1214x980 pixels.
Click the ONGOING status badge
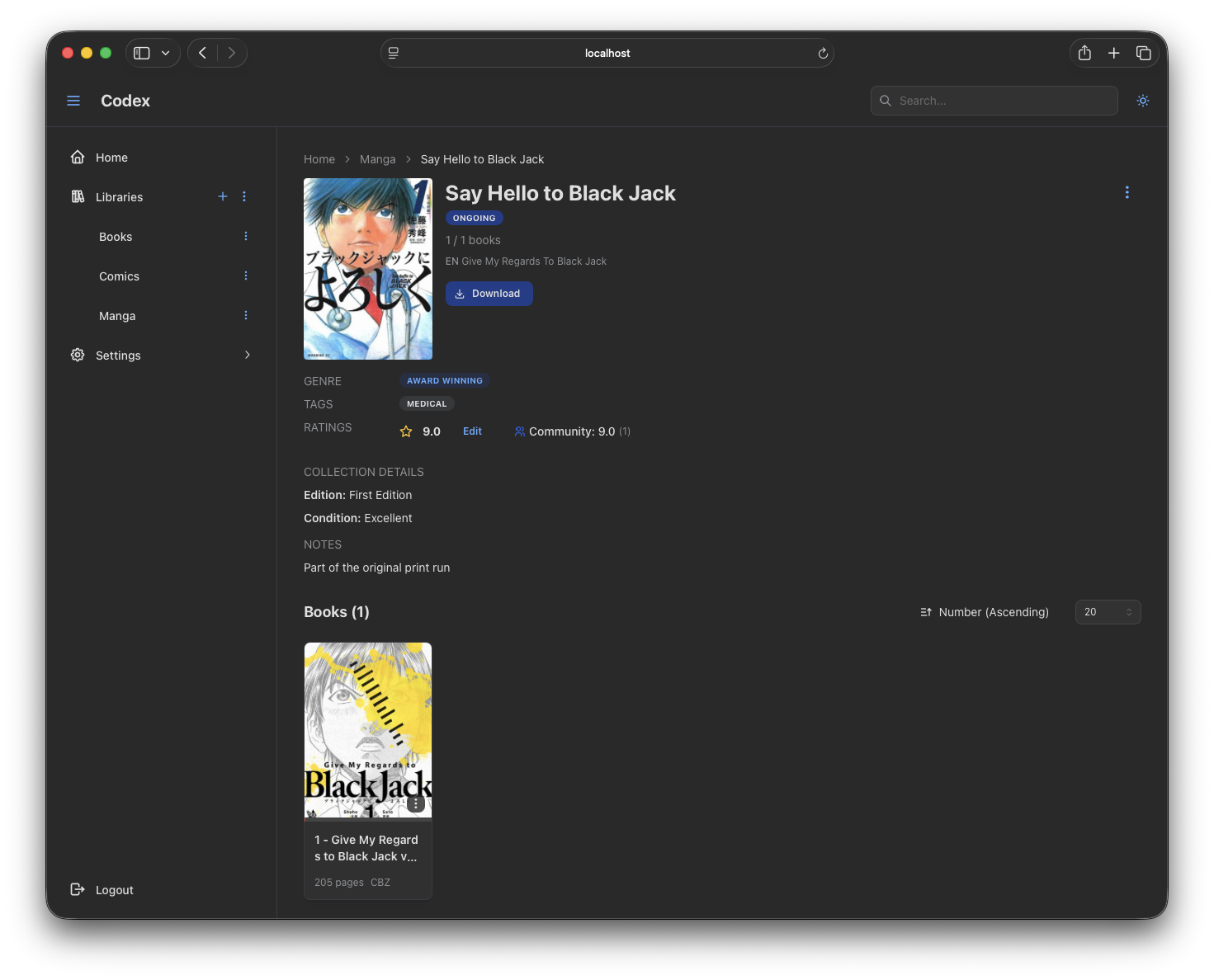tap(474, 217)
